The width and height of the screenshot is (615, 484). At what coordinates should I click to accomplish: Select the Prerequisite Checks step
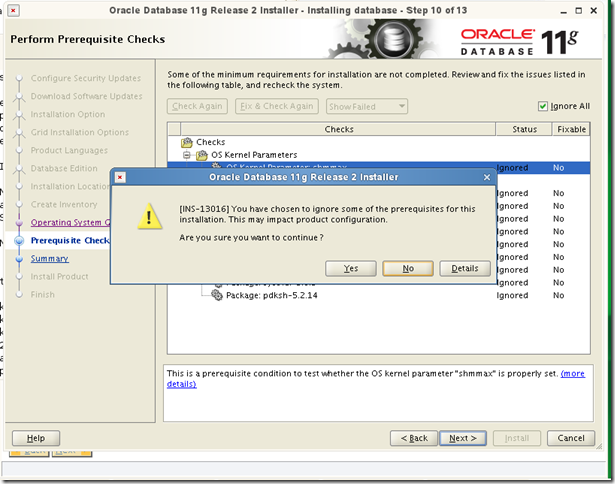70,240
